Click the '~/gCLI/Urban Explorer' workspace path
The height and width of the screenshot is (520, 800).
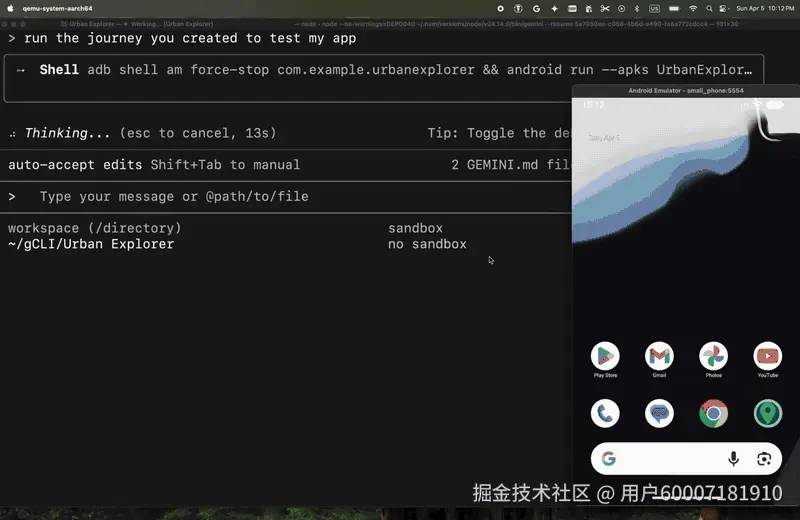pyautogui.click(x=91, y=244)
